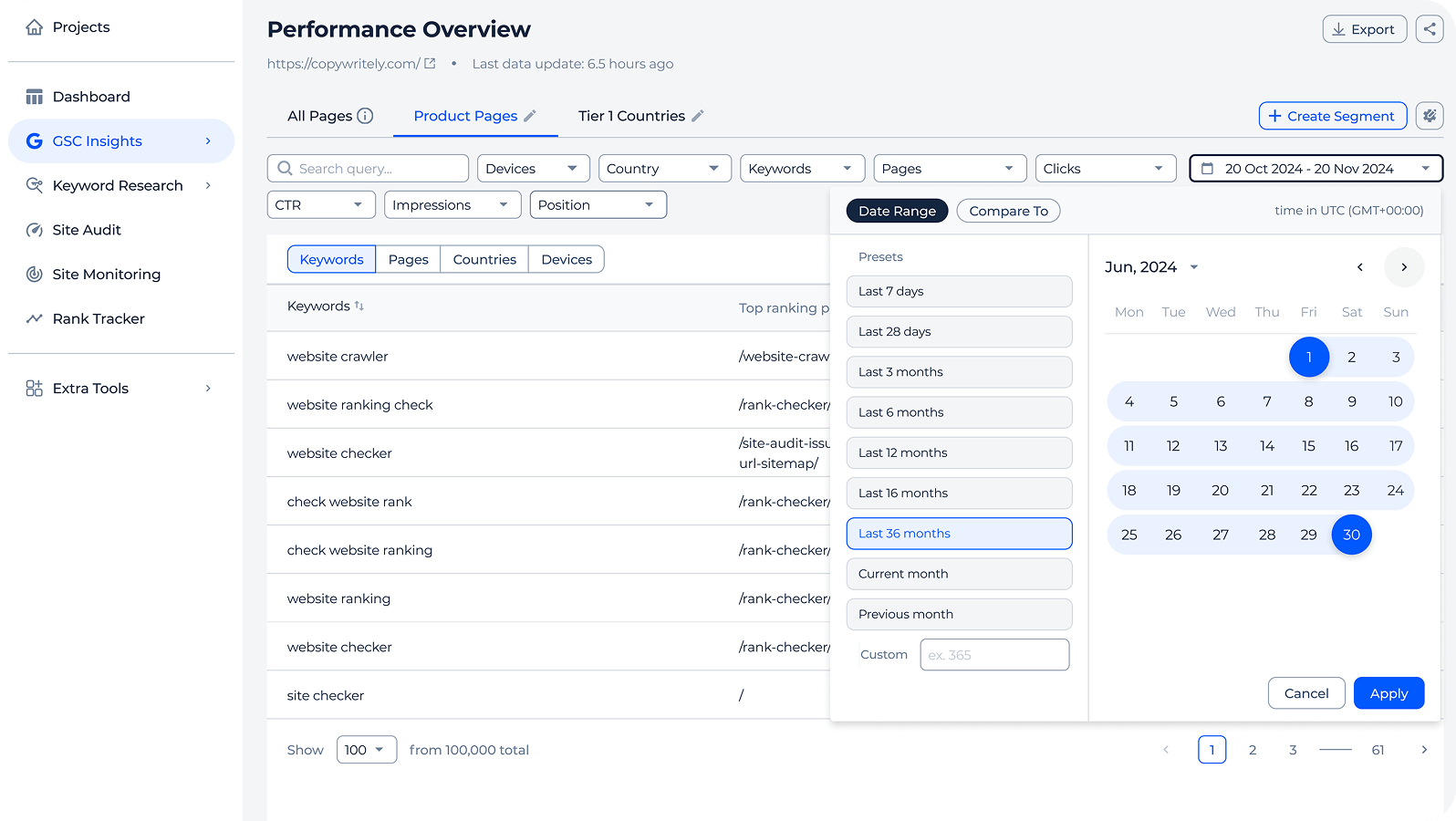
Task: Open the copywritely.com URL link
Action: tap(343, 64)
